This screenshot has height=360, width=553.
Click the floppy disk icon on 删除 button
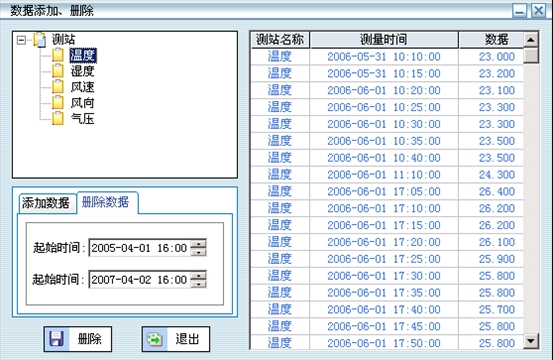pyautogui.click(x=57, y=339)
